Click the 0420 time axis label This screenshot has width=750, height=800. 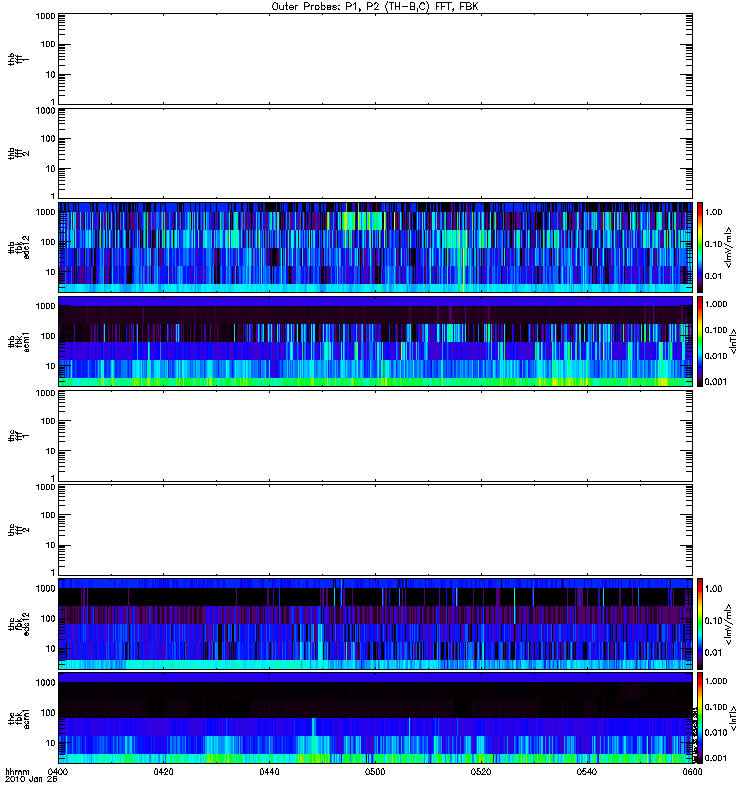pyautogui.click(x=163, y=771)
